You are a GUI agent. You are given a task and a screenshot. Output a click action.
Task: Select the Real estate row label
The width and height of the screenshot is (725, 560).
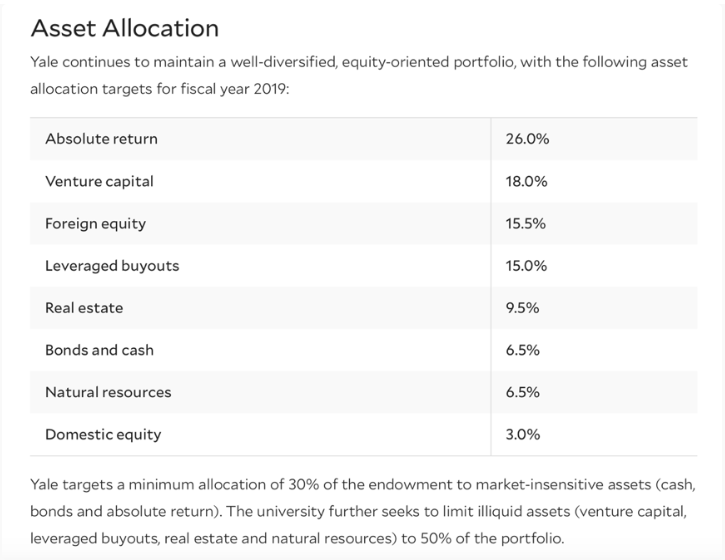tap(84, 308)
